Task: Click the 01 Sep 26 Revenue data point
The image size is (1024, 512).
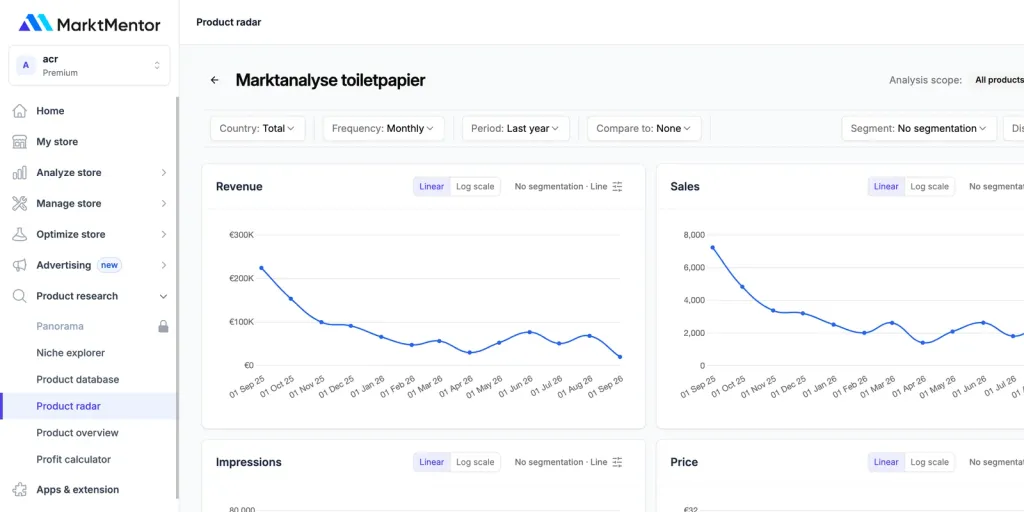Action: tap(620, 357)
